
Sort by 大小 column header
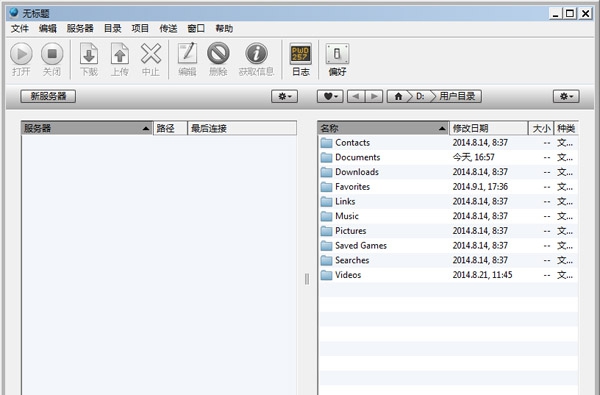[541, 128]
